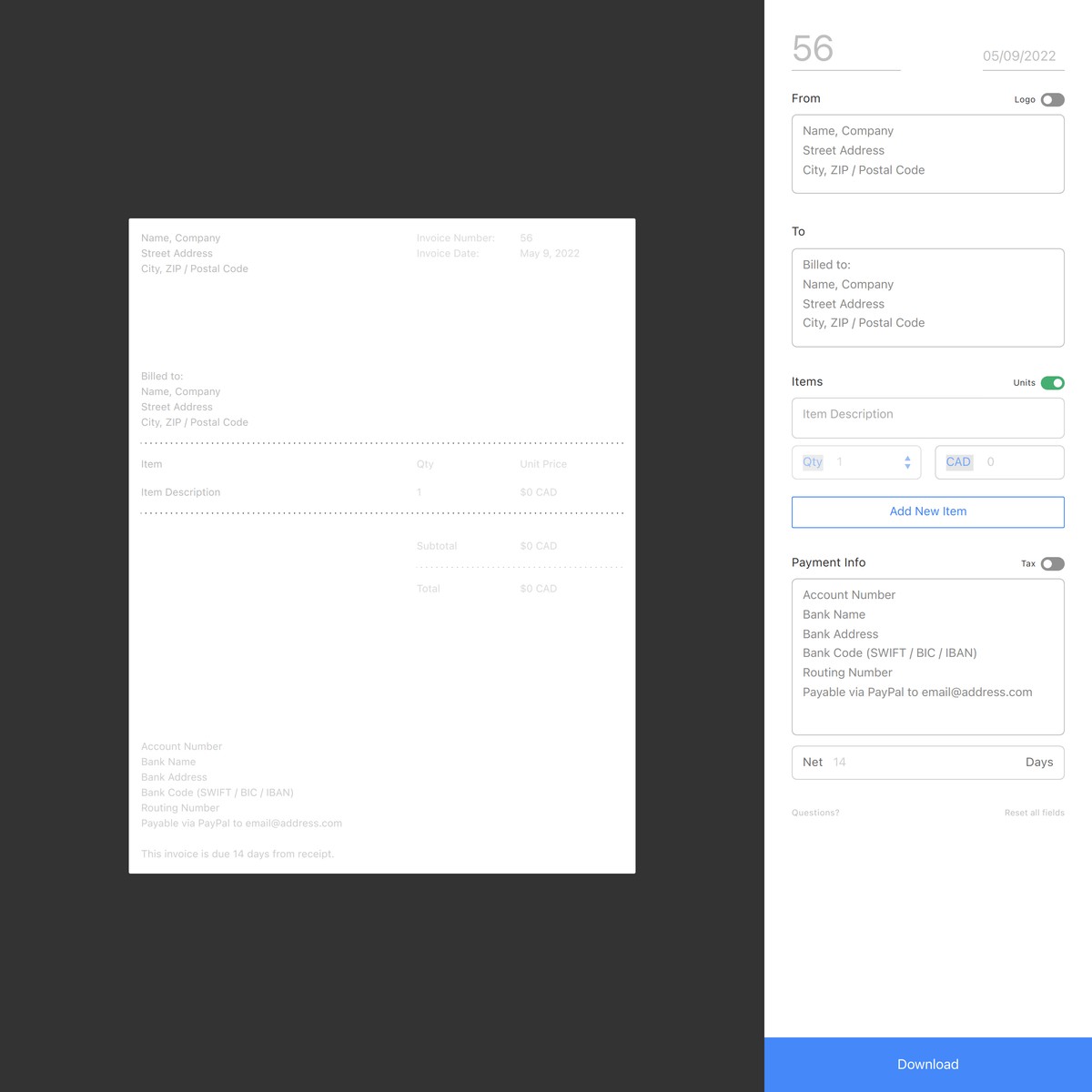This screenshot has width=1092, height=1092.
Task: Click the Payment Info bank details field
Action: click(927, 655)
